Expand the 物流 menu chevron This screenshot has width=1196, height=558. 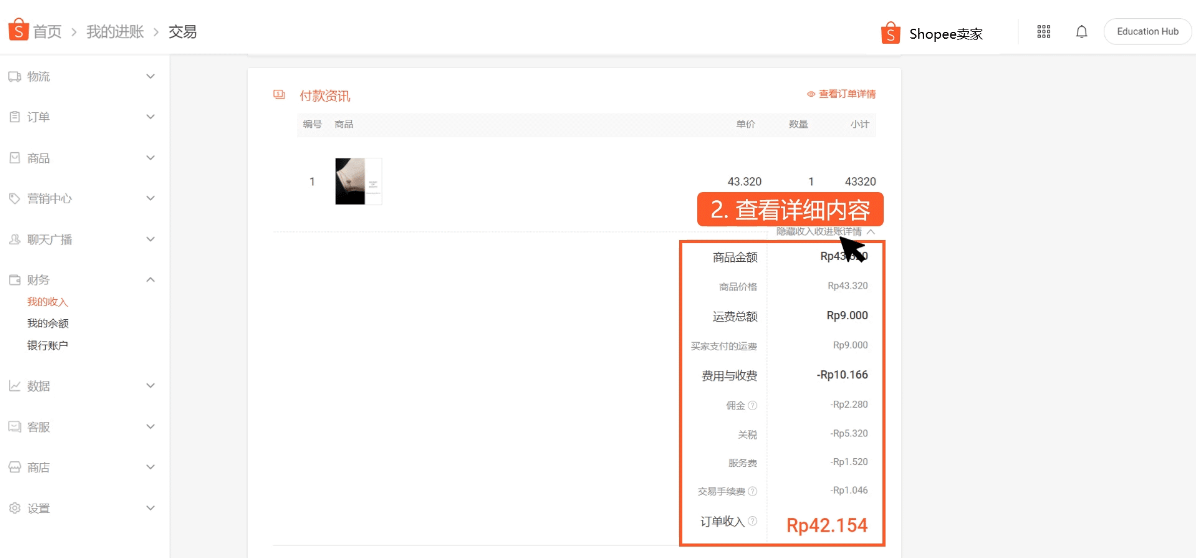point(150,76)
